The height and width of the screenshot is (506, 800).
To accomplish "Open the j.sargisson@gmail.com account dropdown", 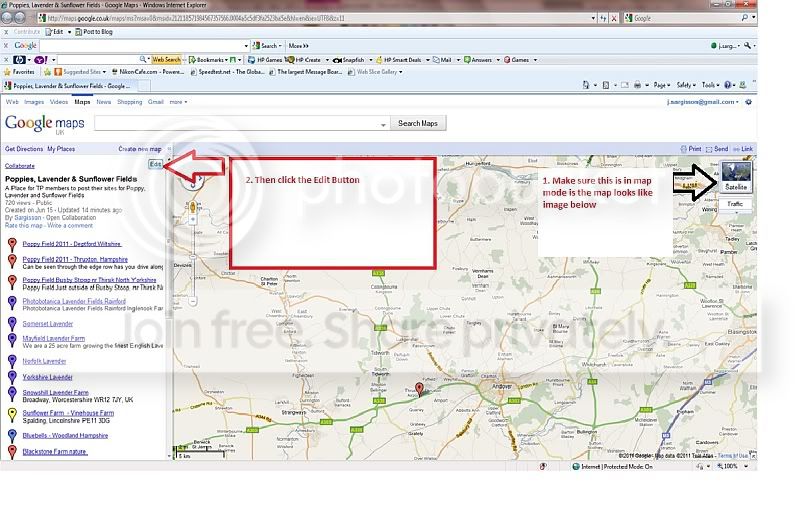I will click(x=703, y=102).
